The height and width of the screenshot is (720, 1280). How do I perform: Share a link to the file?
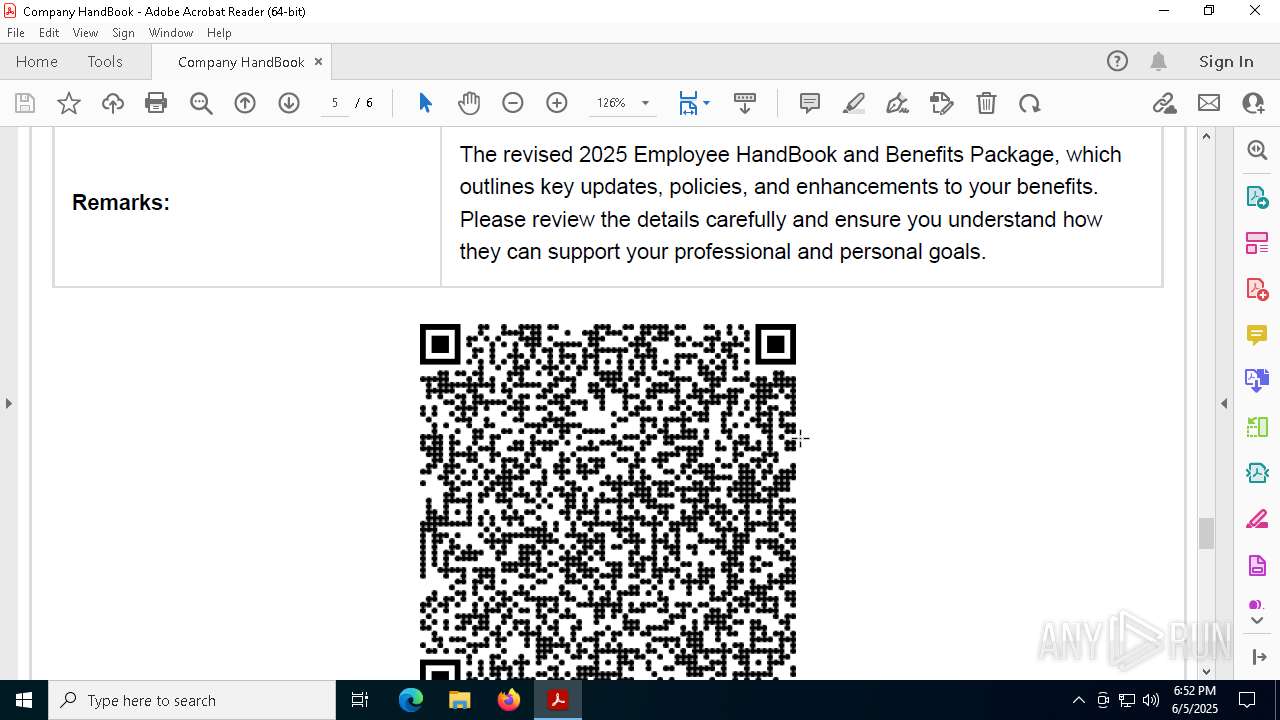point(1165,103)
